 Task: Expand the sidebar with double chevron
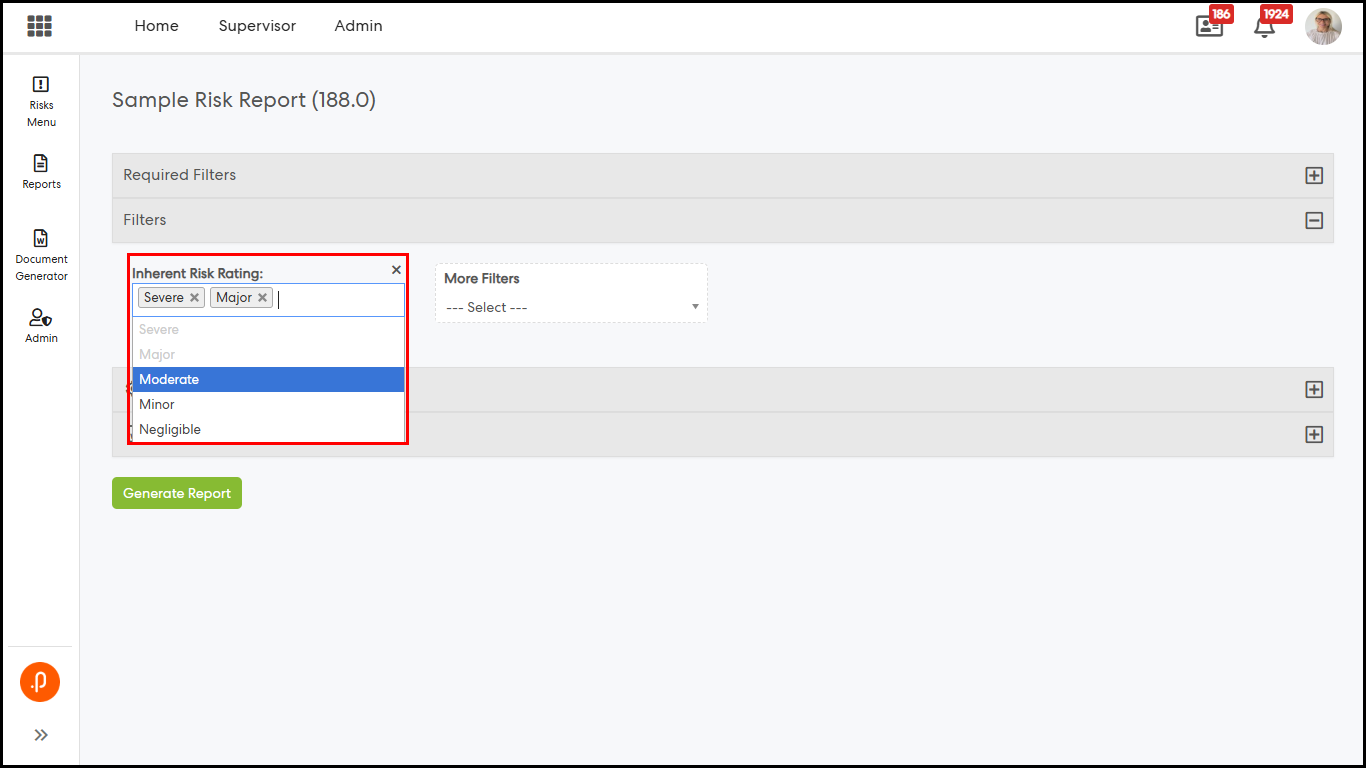tap(41, 735)
